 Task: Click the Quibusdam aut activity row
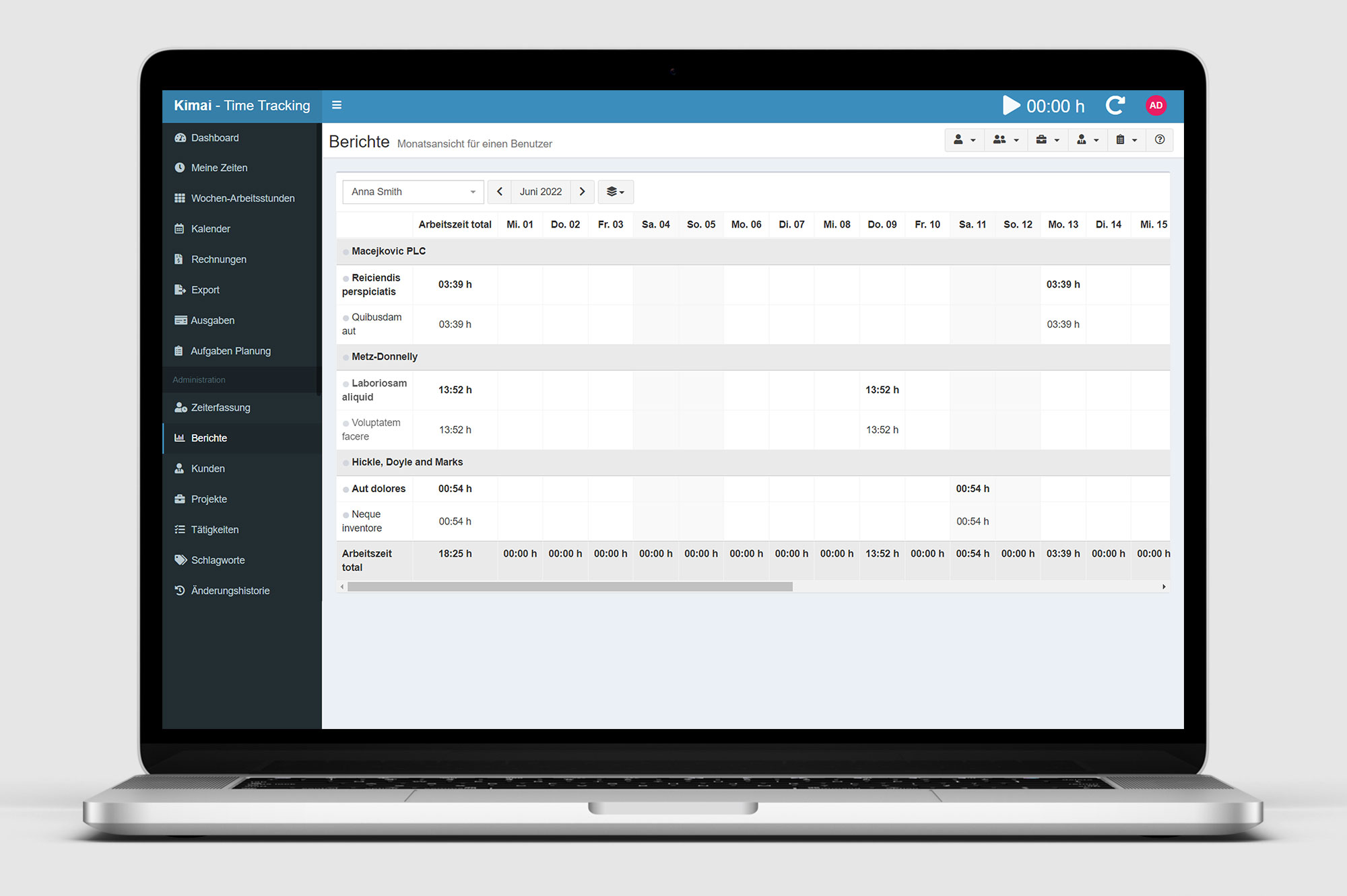coord(753,324)
